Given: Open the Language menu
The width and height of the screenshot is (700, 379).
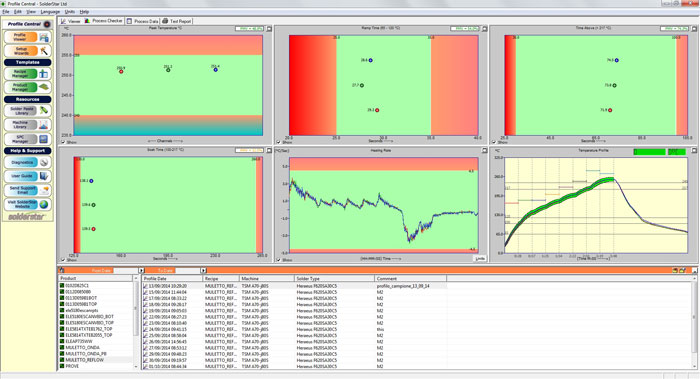Looking at the screenshot, I should pos(50,12).
